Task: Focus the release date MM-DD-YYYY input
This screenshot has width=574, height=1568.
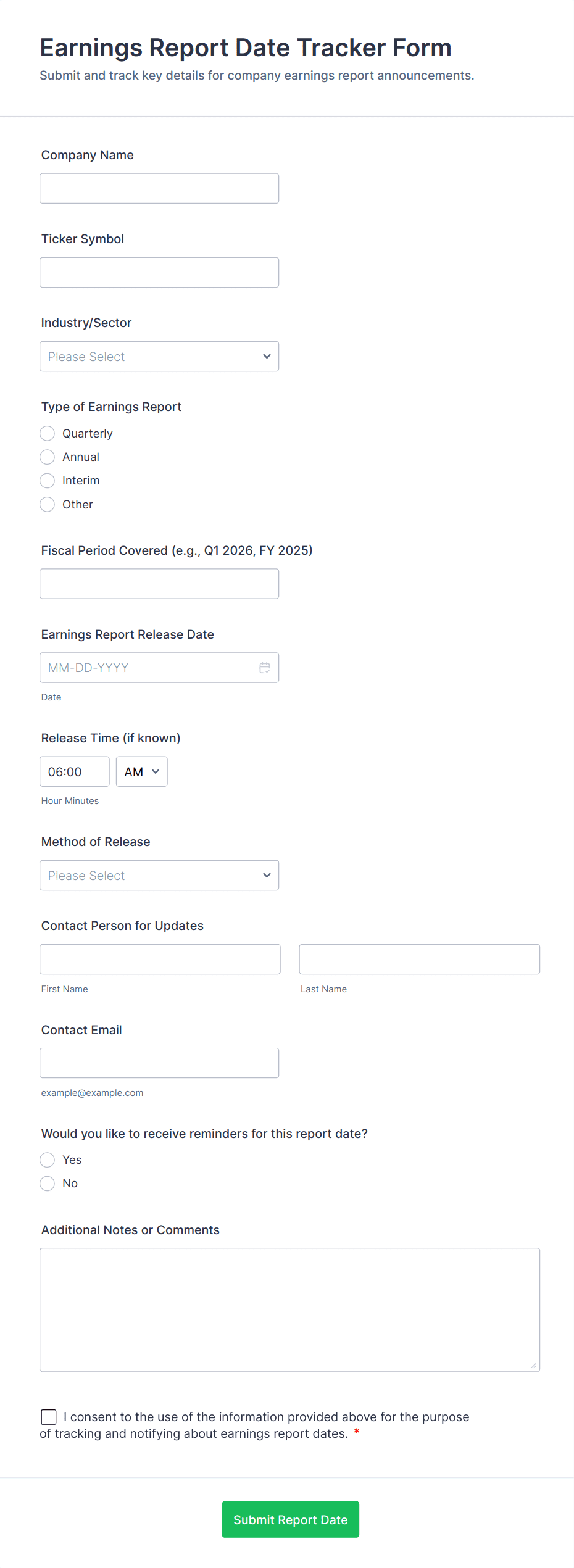Action: (x=148, y=668)
